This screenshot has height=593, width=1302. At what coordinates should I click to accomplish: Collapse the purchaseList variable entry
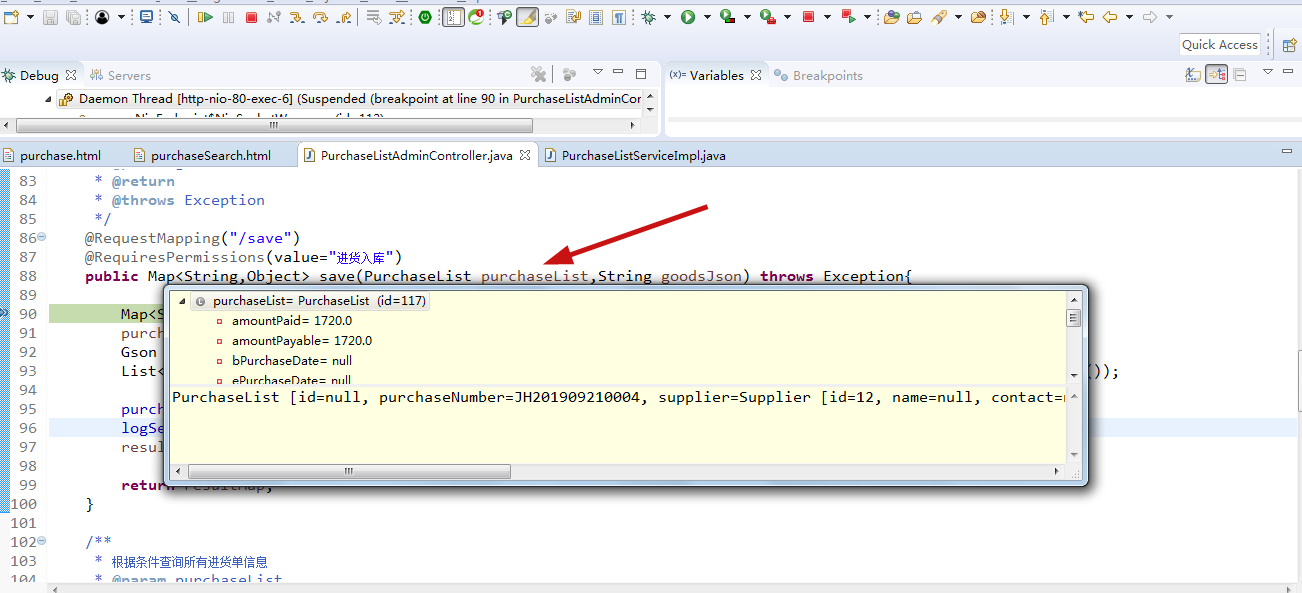181,300
